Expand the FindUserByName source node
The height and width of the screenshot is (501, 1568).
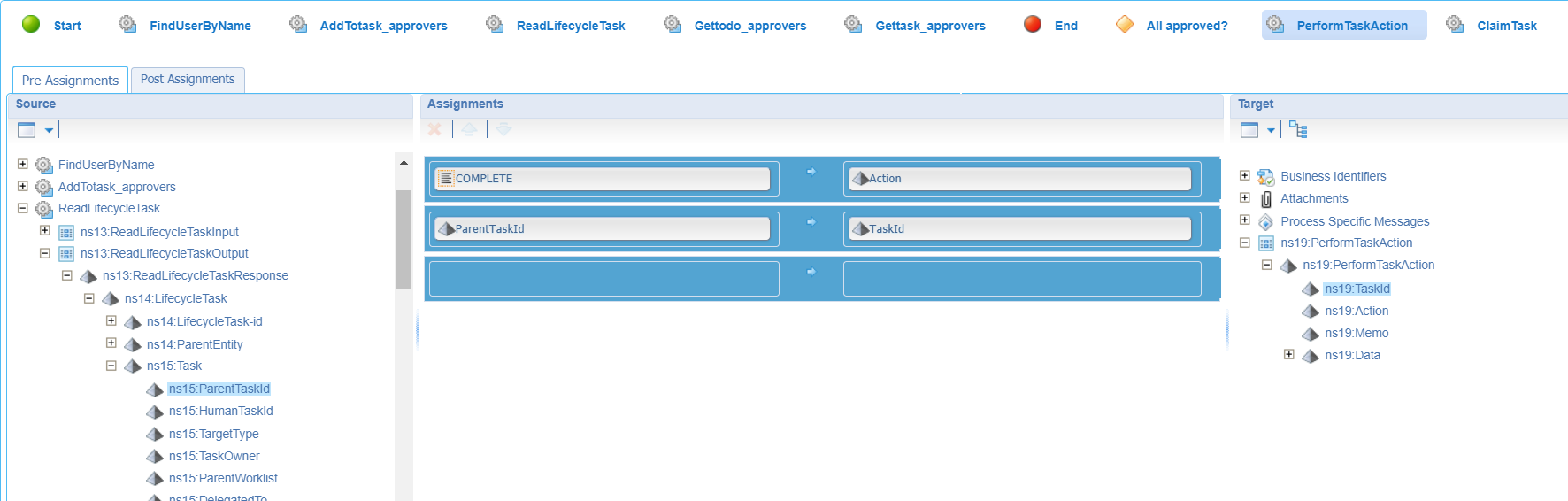coord(23,164)
